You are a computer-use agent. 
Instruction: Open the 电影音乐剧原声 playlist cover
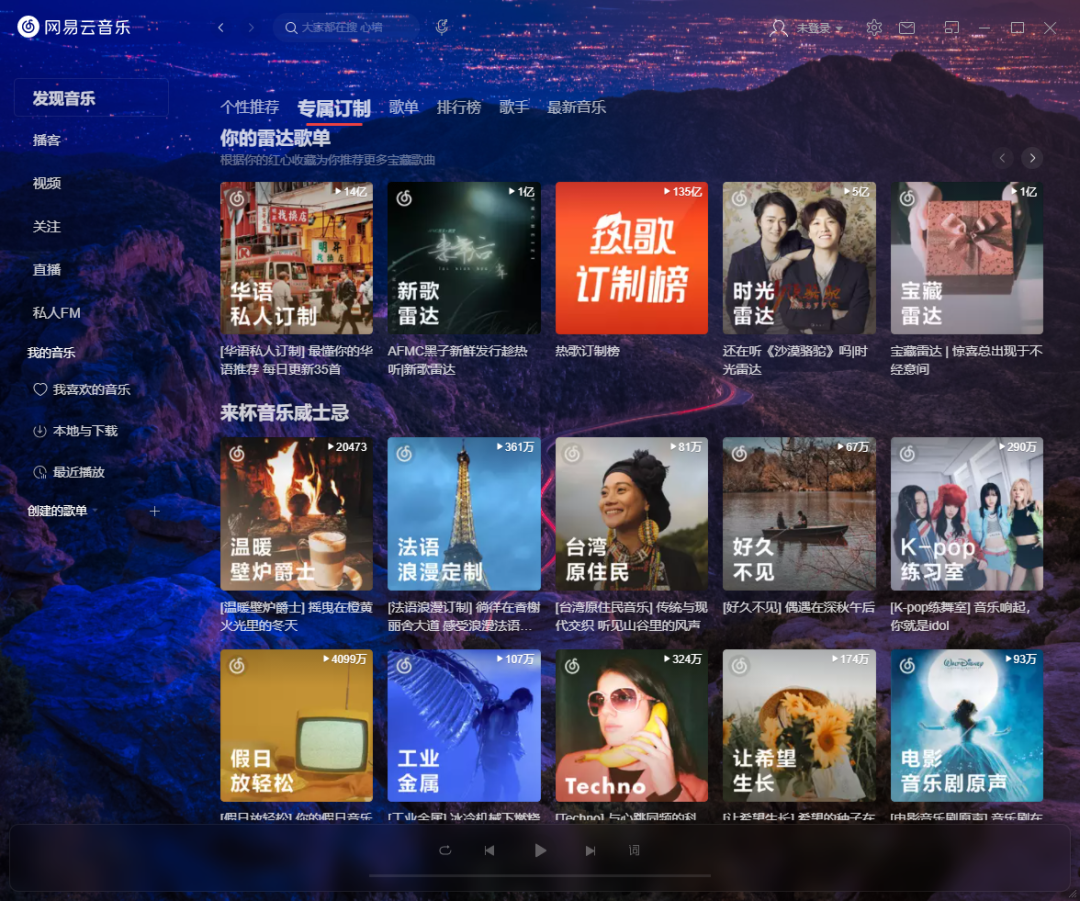coord(967,726)
